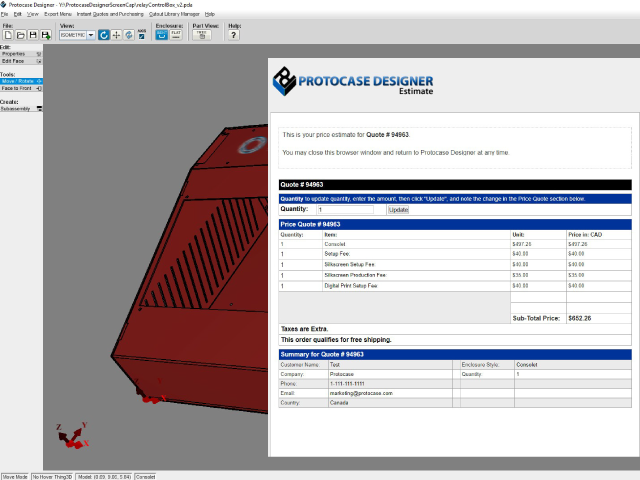Click 'Consolet' entry in status bar
The image size is (640, 480).
(x=145, y=477)
